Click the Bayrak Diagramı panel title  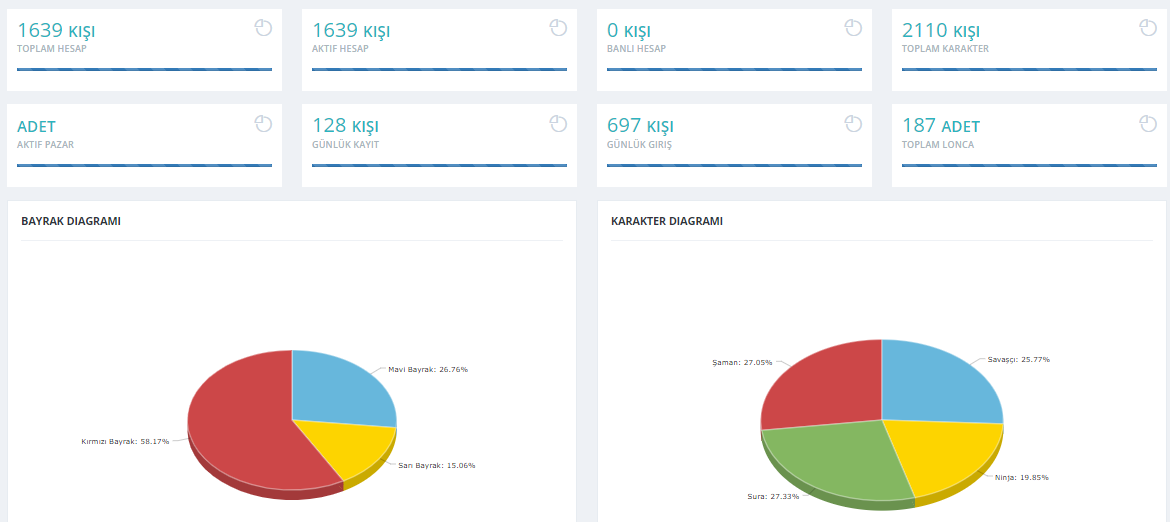pos(71,221)
